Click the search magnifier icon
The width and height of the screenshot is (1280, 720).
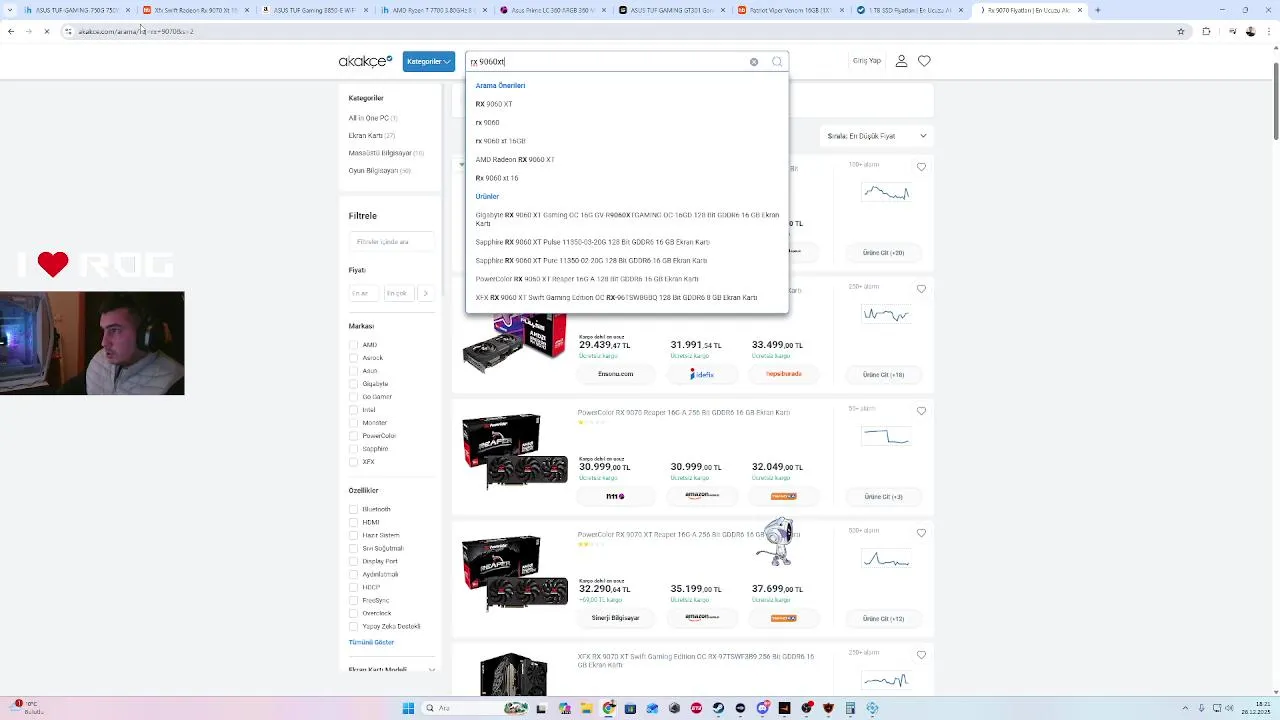coord(777,62)
